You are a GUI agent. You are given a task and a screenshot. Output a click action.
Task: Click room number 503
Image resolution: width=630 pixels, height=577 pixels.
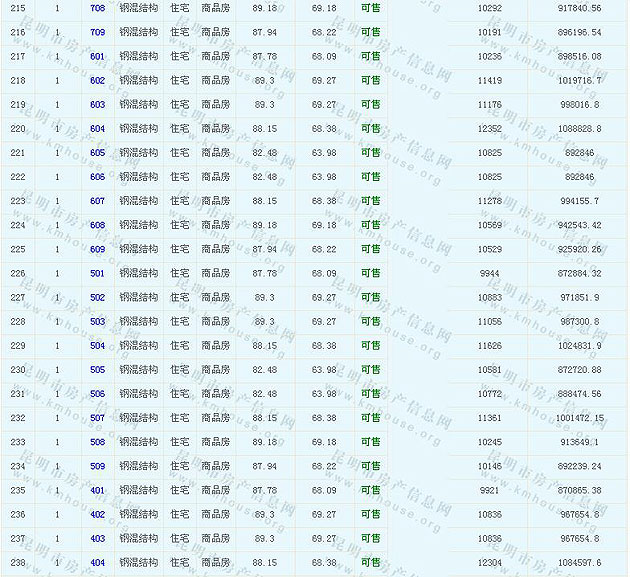97,321
